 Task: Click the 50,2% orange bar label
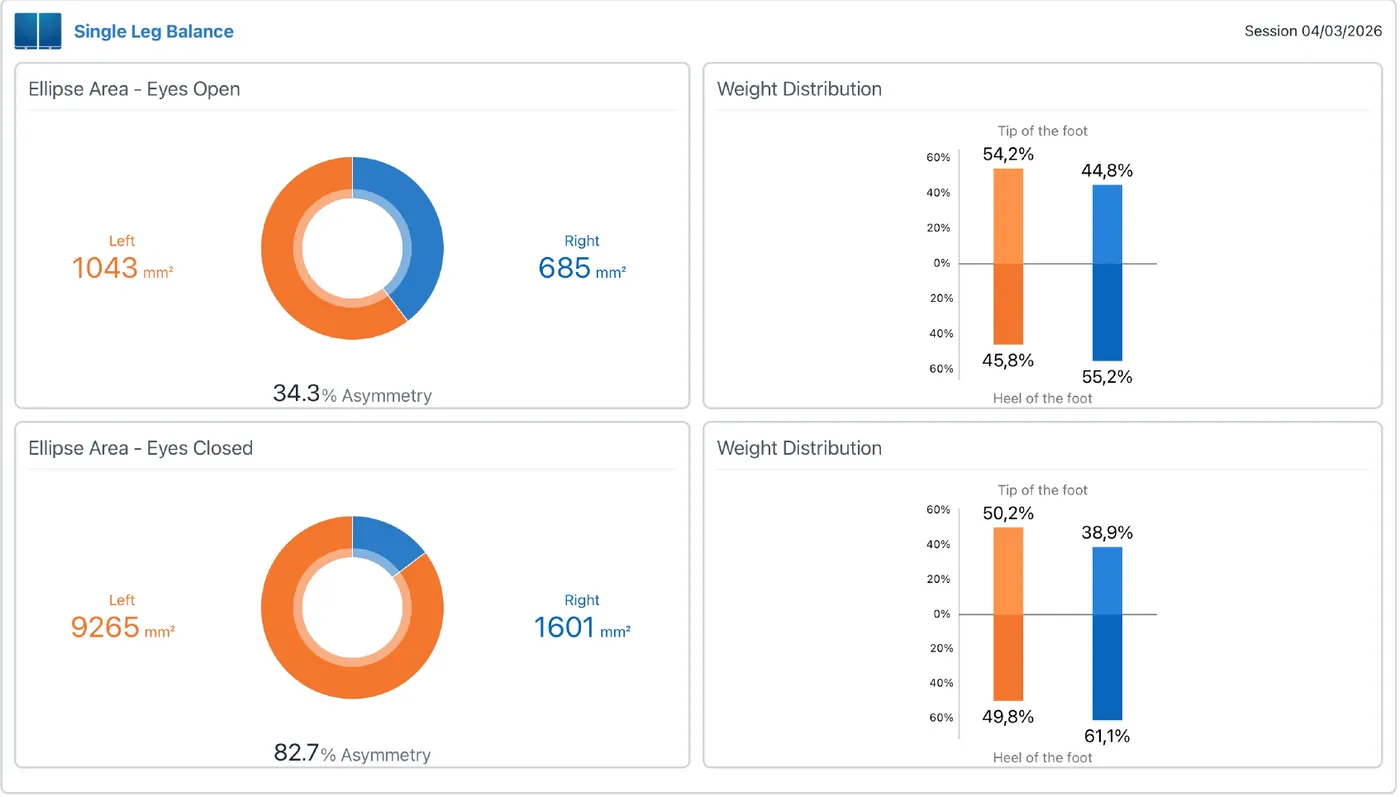[x=1008, y=513]
